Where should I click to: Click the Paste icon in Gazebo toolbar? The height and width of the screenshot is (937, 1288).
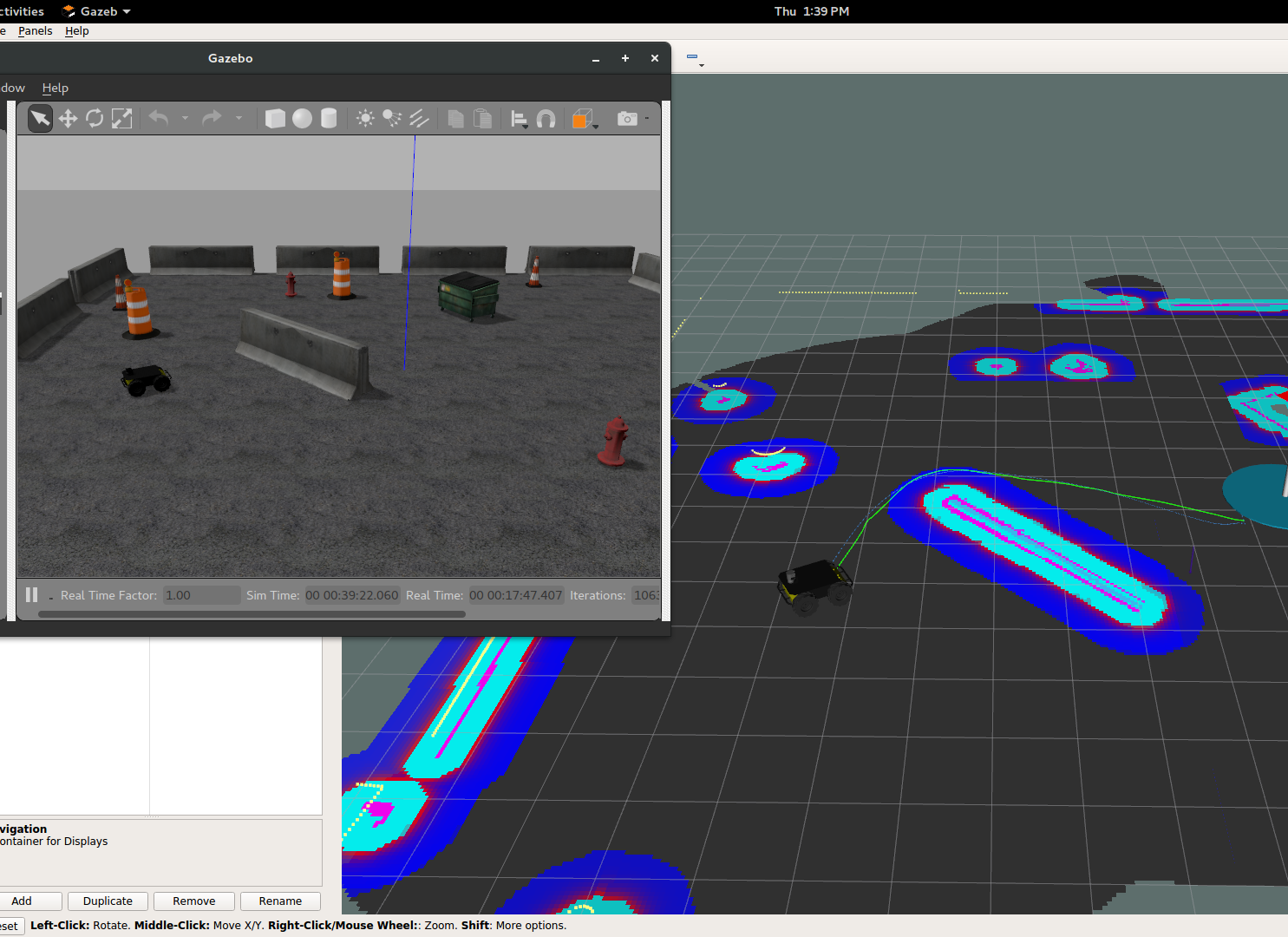(x=483, y=118)
